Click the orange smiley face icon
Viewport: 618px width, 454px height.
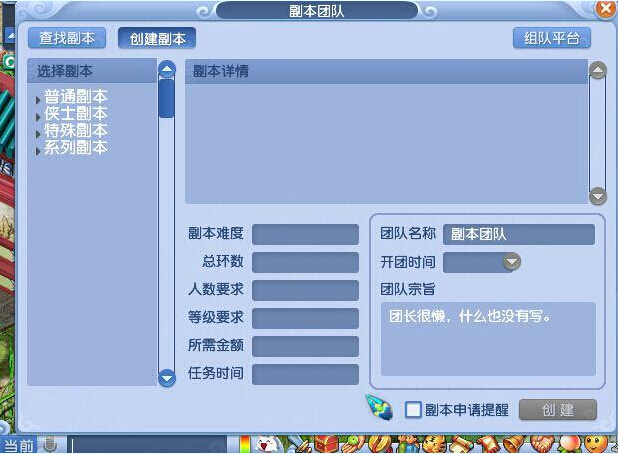click(595, 445)
